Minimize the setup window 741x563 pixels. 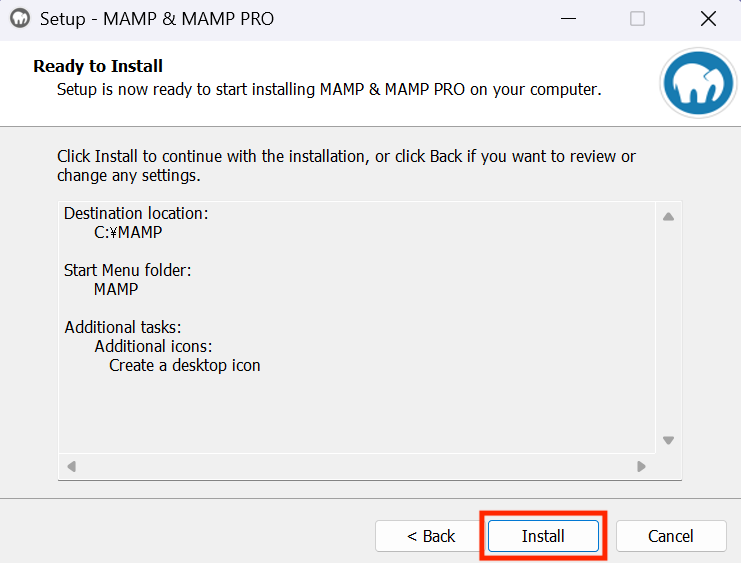(x=568, y=19)
